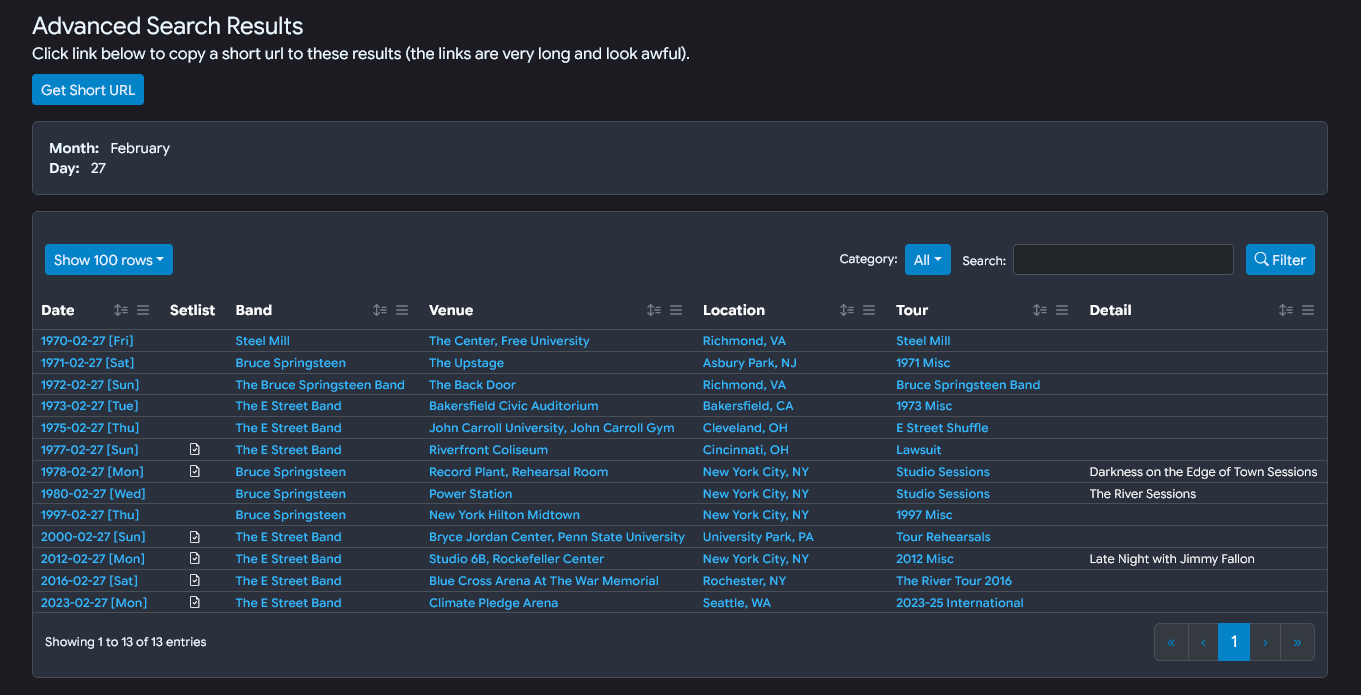
Task: Open the Category All dropdown
Action: tap(927, 260)
